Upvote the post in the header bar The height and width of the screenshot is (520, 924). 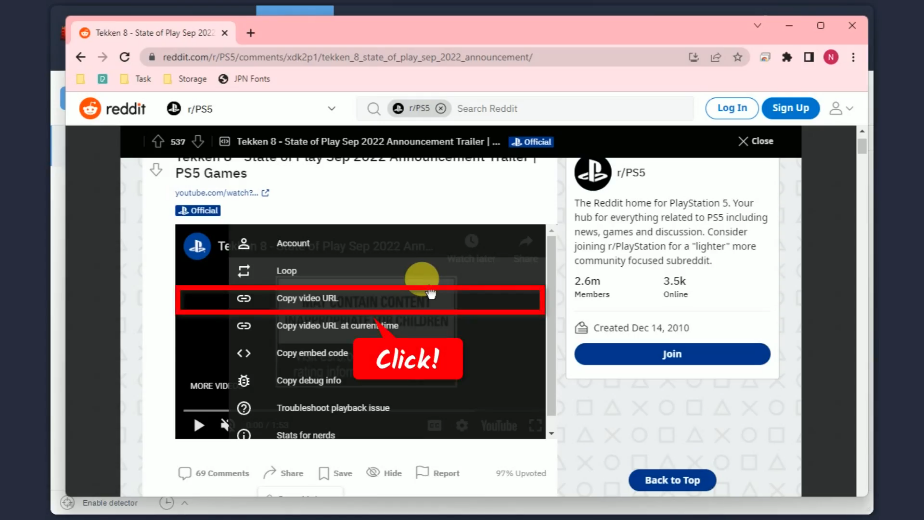click(x=158, y=141)
